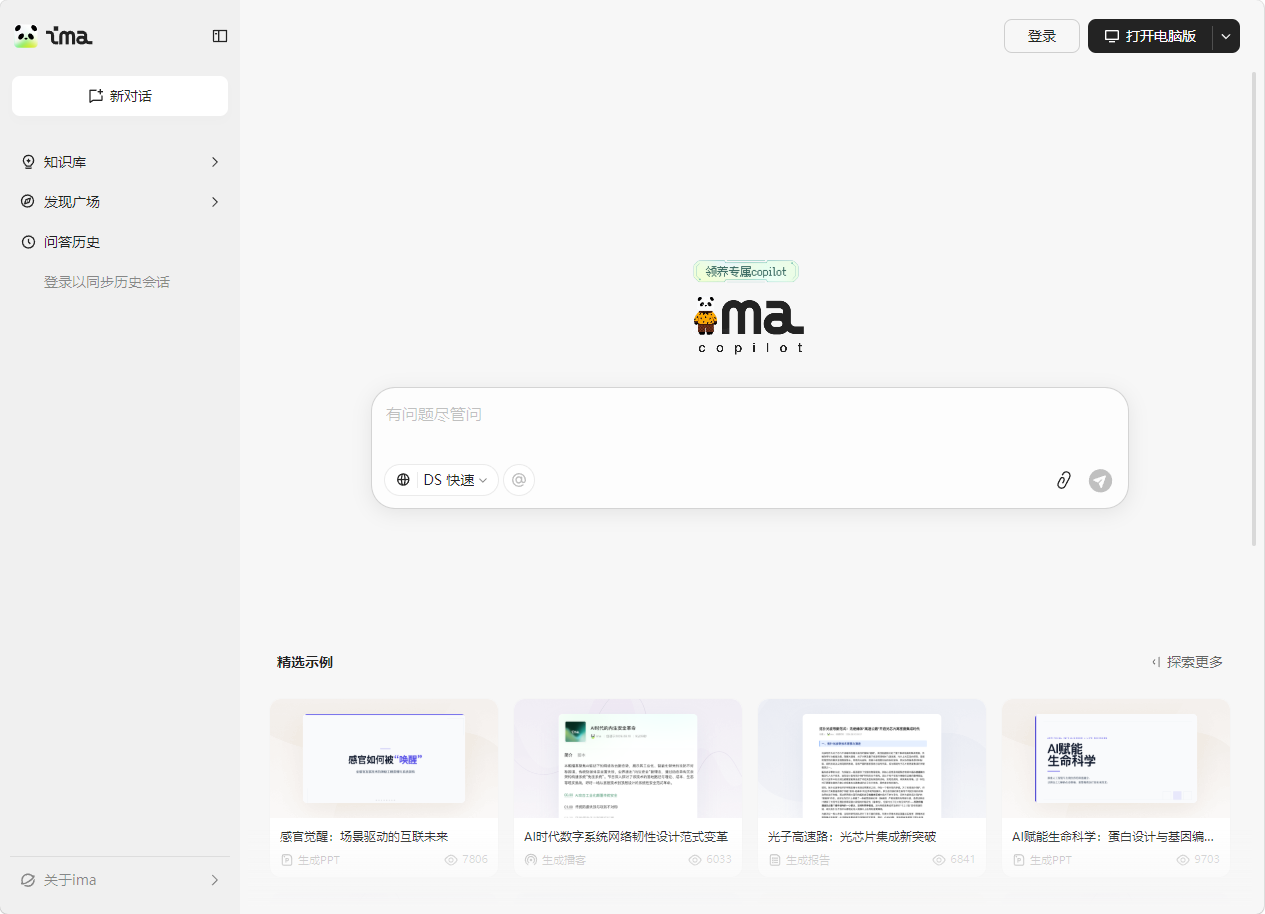Open 问答历史 in sidebar
Viewport: 1265px width, 914px height.
coord(120,242)
